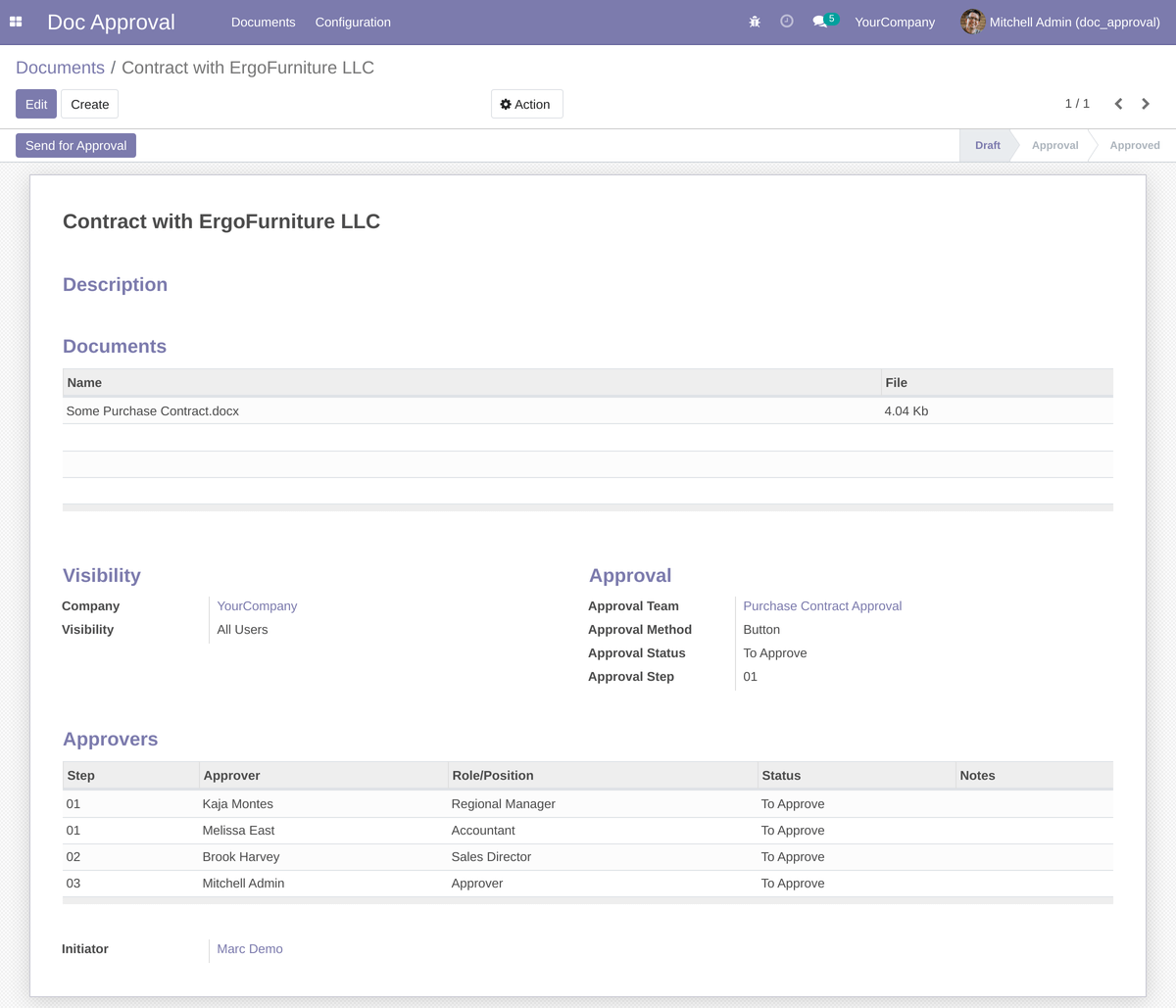This screenshot has width=1176, height=1008.
Task: Open the Purchase Contract Approval team link
Action: point(822,605)
